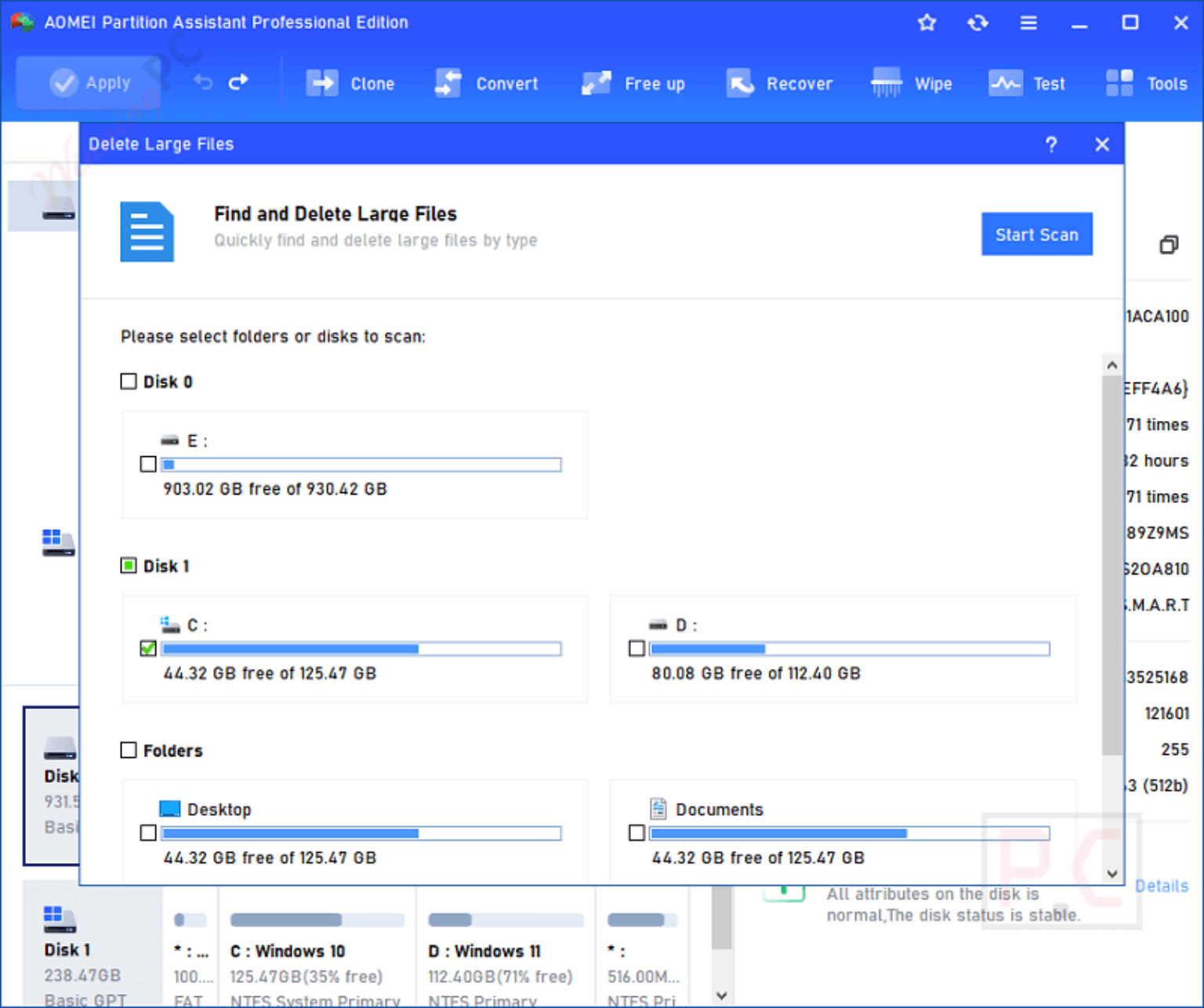Select the Free up tool

(633, 83)
